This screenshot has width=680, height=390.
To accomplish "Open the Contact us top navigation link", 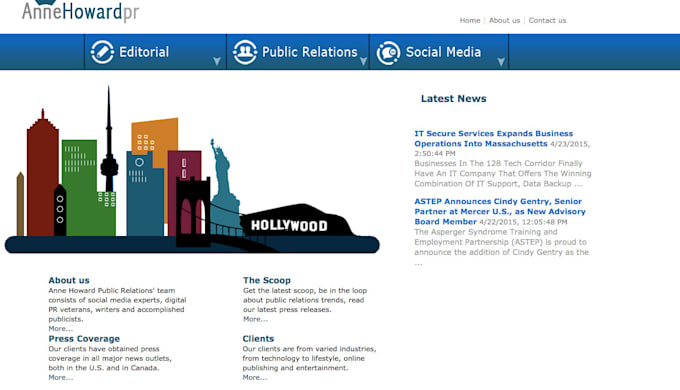I will pyautogui.click(x=547, y=20).
